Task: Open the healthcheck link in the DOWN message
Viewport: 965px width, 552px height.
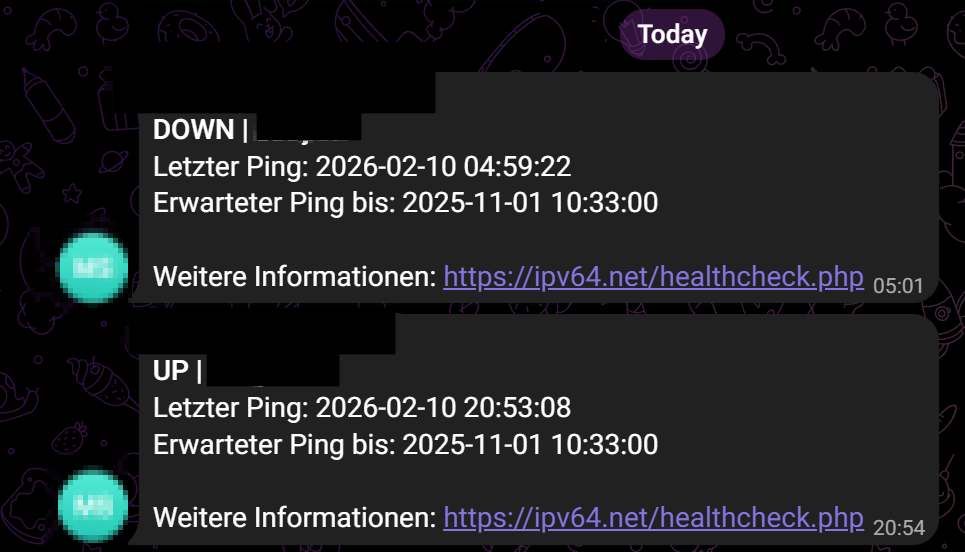Action: pos(653,277)
